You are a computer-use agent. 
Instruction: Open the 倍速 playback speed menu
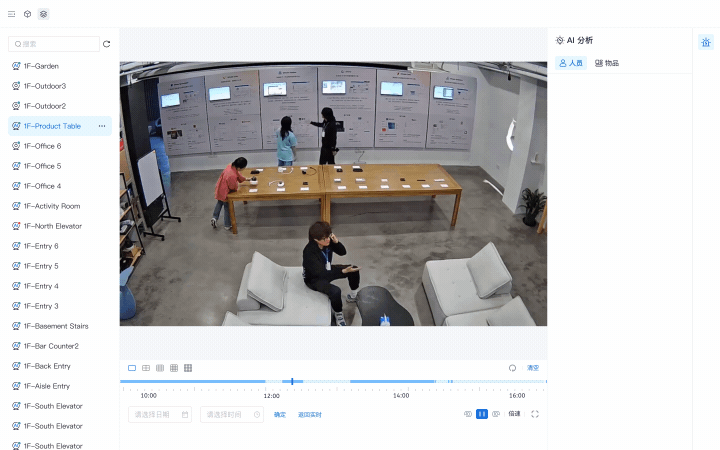tap(514, 414)
